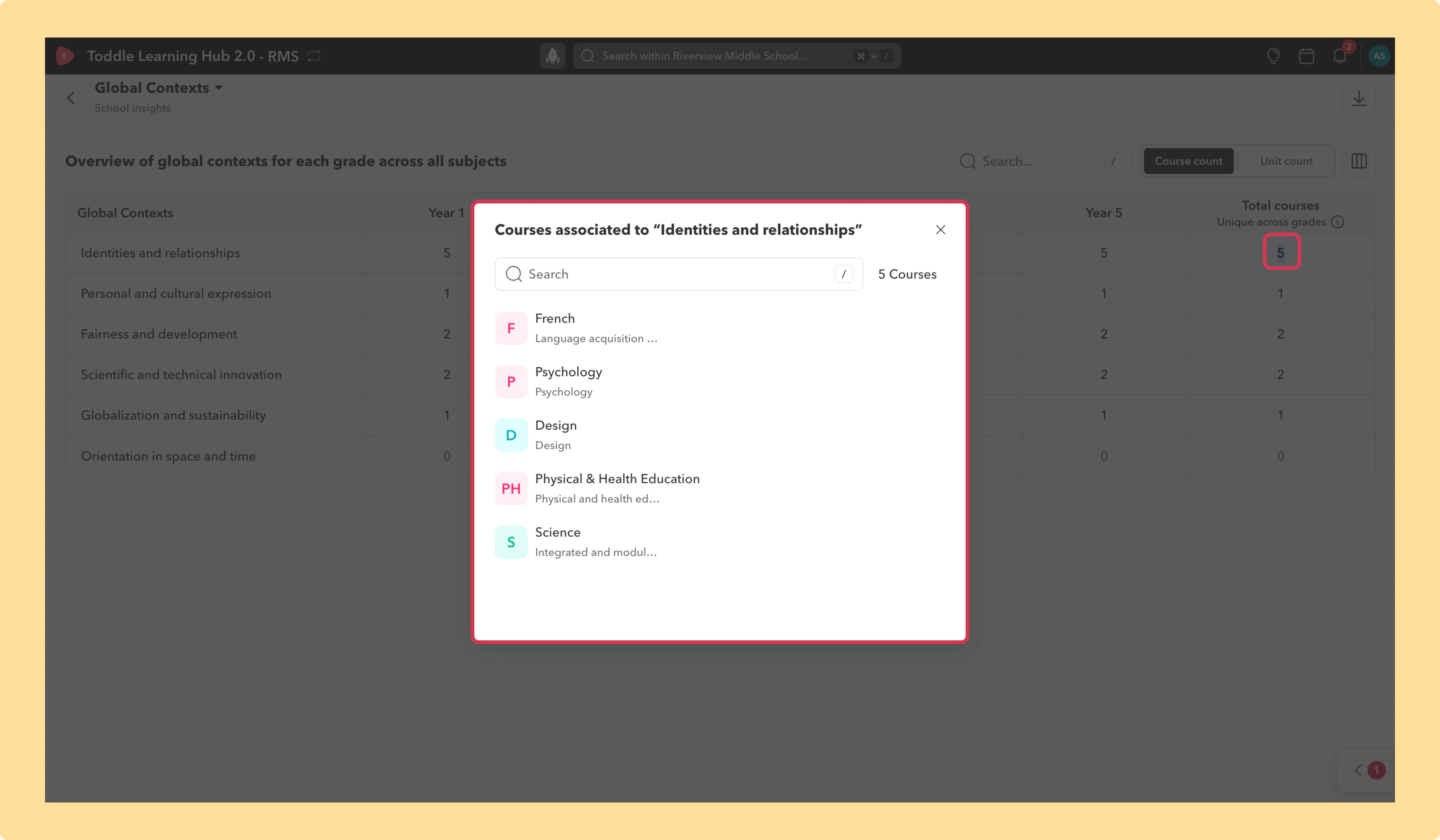Screen dimensions: 1440x840
Task: Select the Design course avatar icon
Action: click(511, 435)
